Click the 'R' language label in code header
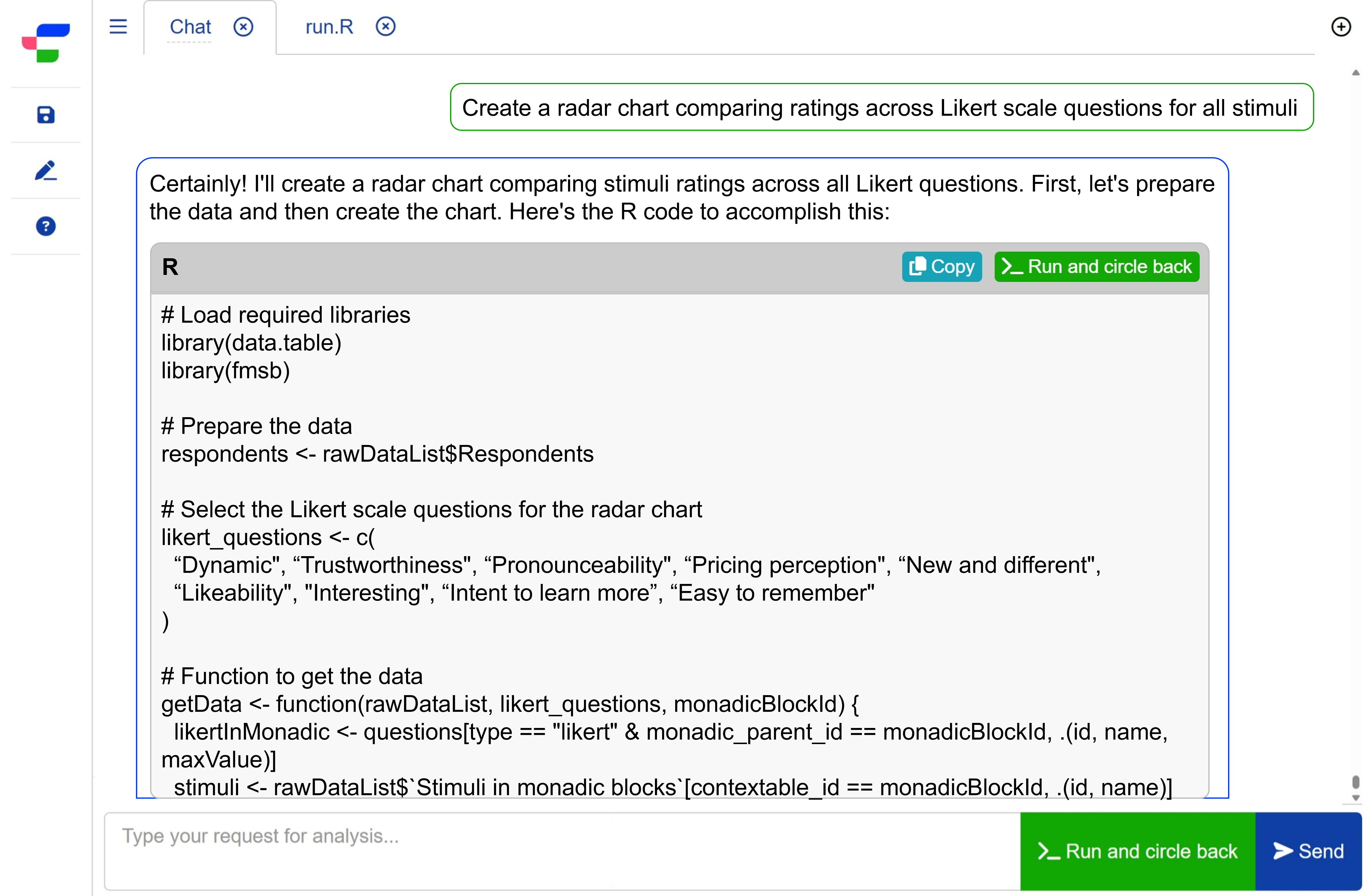The height and width of the screenshot is (896, 1365). point(170,267)
